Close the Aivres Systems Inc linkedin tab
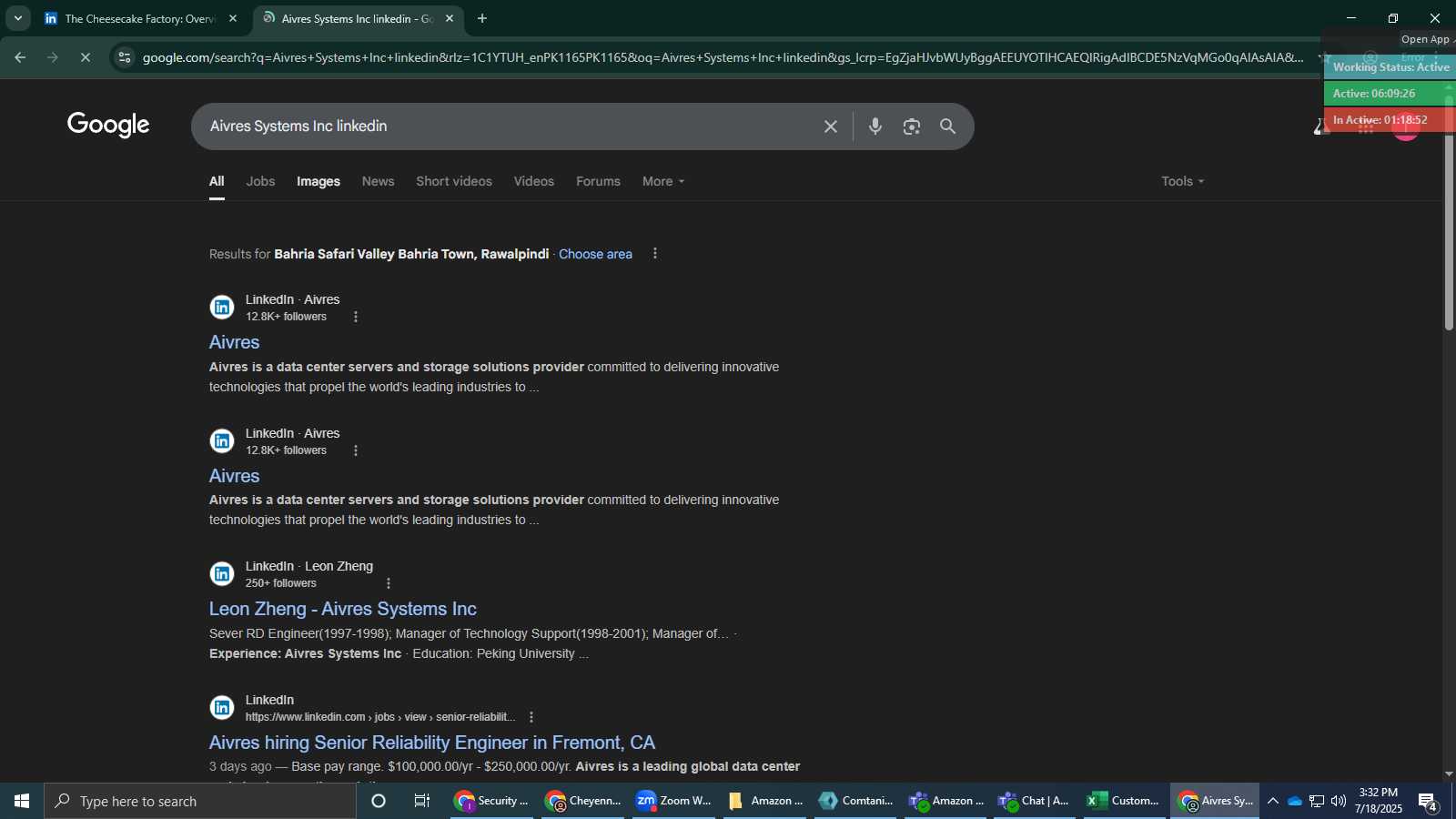Screen dimensions: 1456x819 [x=449, y=18]
